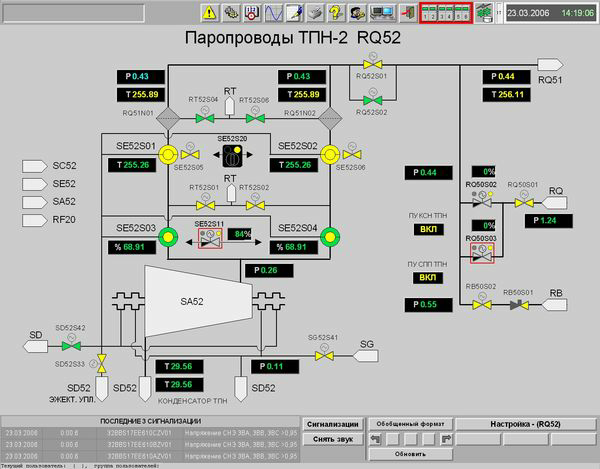Select yellow valve RB50S02
This screenshot has height=469, width=600.
click(482, 305)
